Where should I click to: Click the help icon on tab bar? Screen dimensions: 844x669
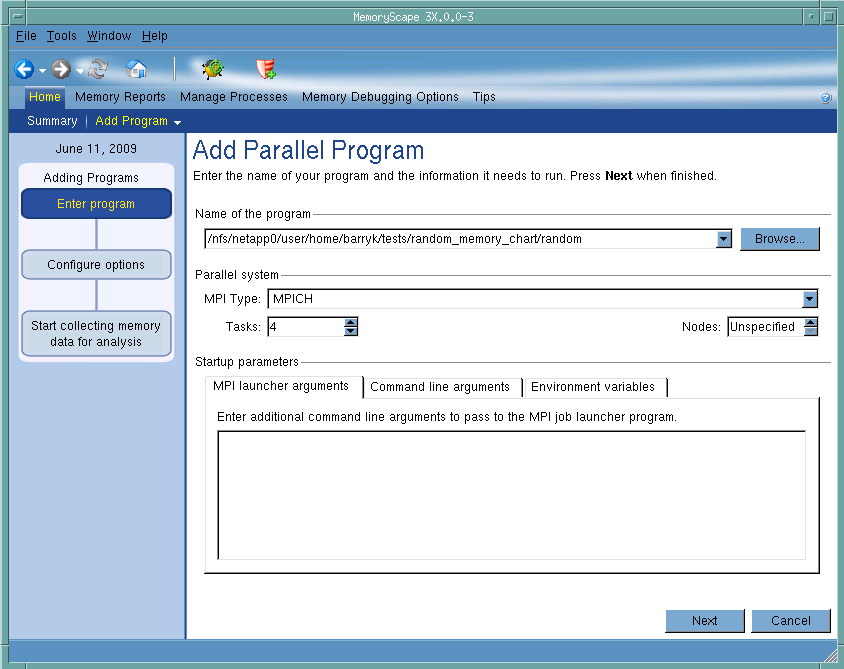pyautogui.click(x=826, y=98)
